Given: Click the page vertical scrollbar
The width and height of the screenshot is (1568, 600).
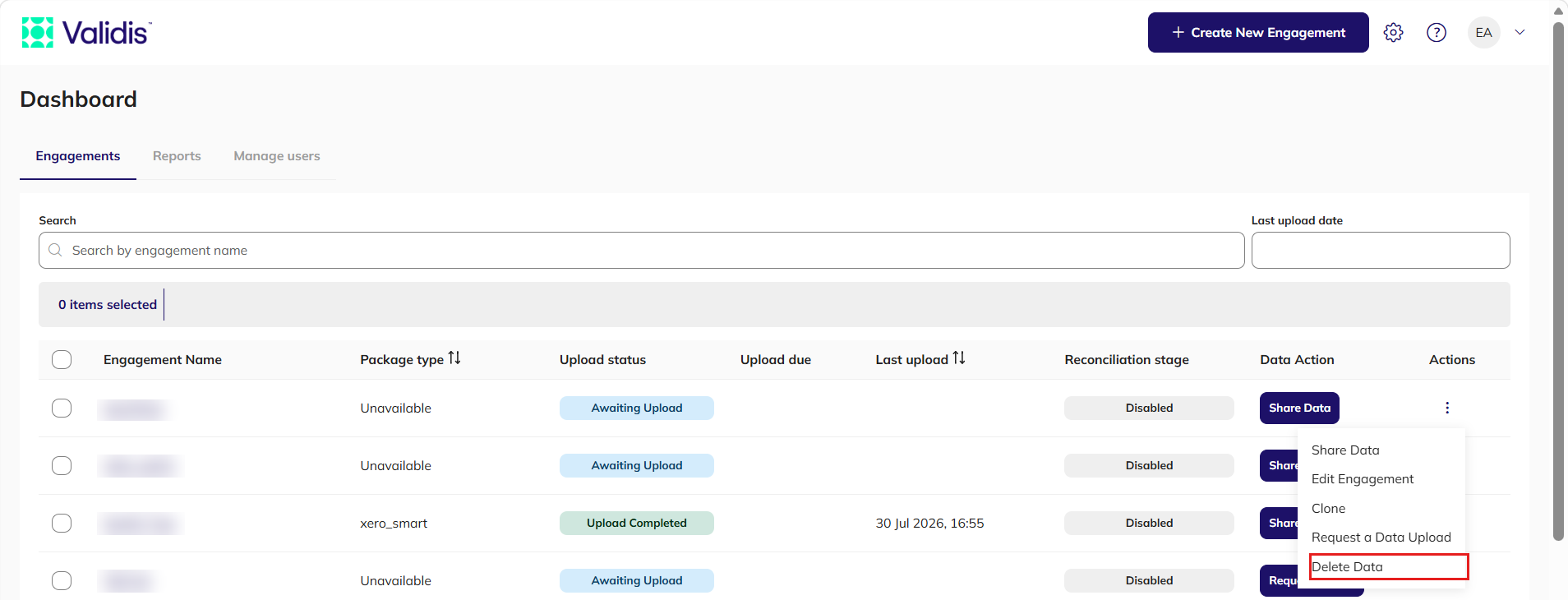Looking at the screenshot, I should pyautogui.click(x=1558, y=279).
